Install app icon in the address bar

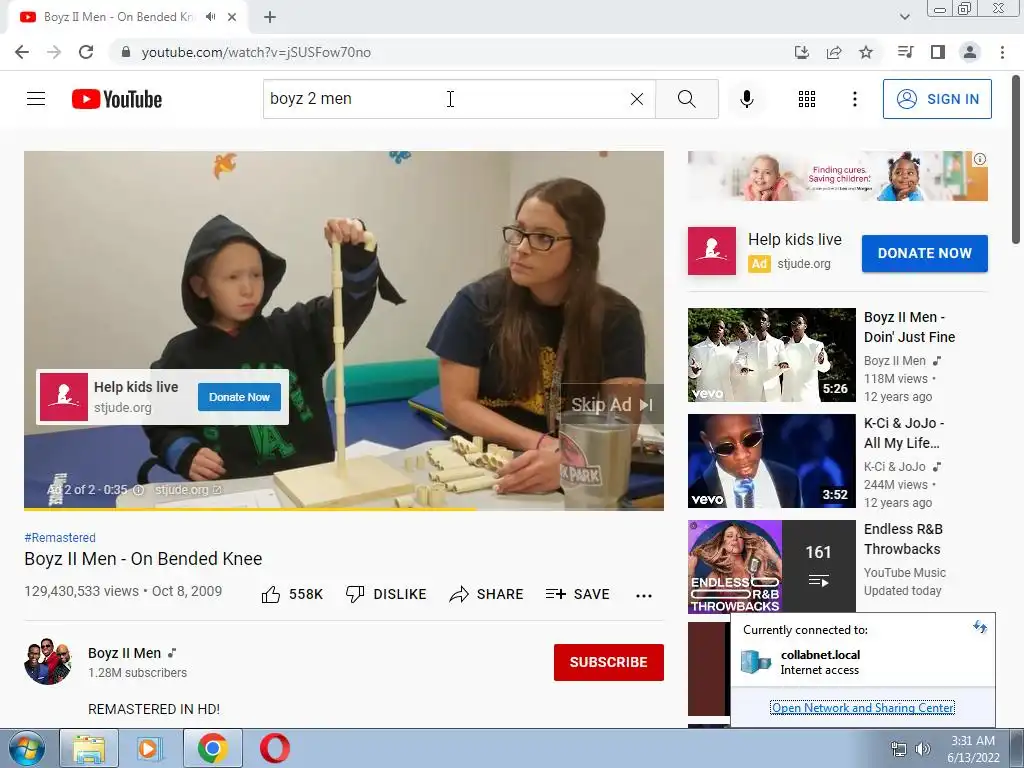click(801, 52)
